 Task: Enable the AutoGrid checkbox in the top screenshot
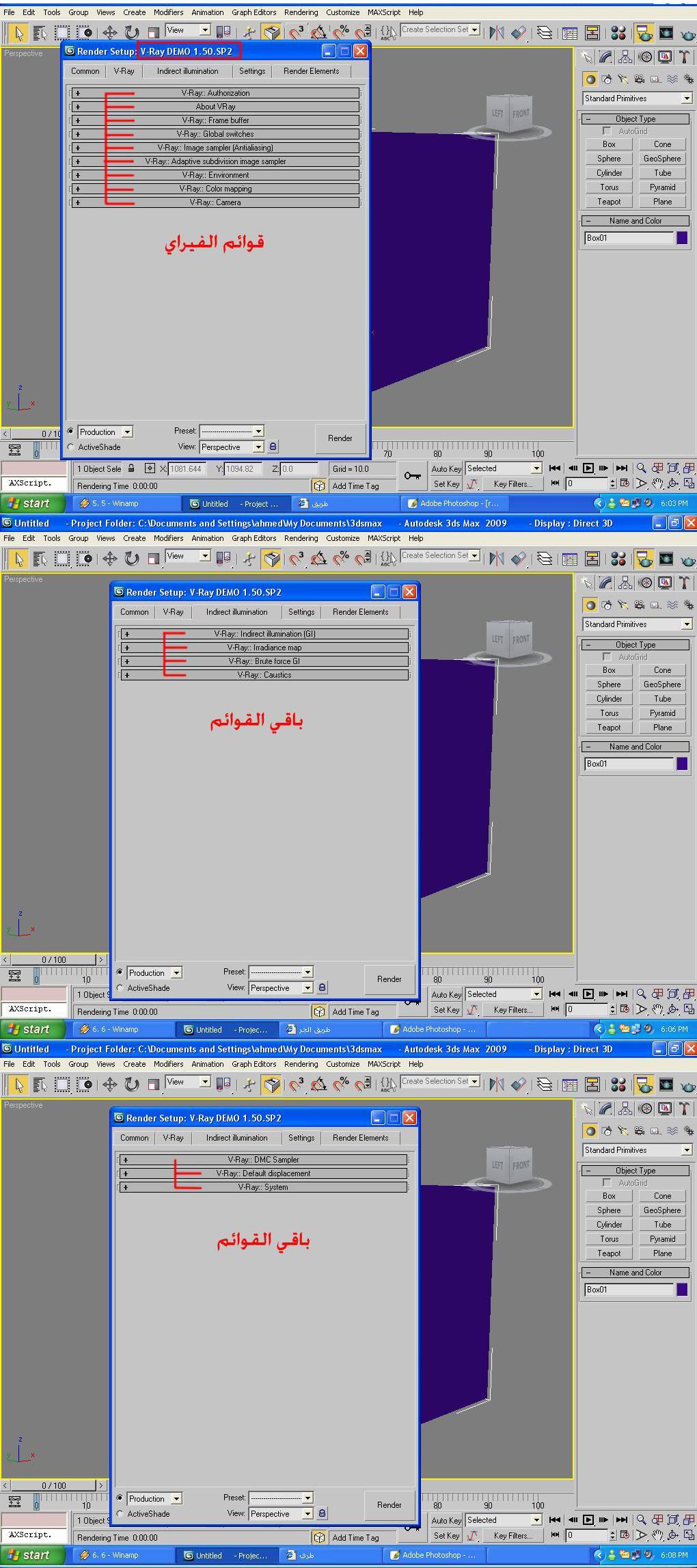(x=607, y=131)
